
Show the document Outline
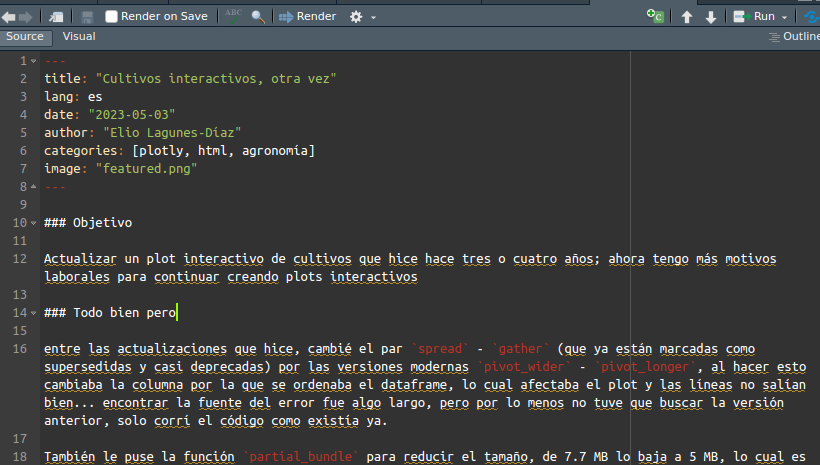(794, 37)
